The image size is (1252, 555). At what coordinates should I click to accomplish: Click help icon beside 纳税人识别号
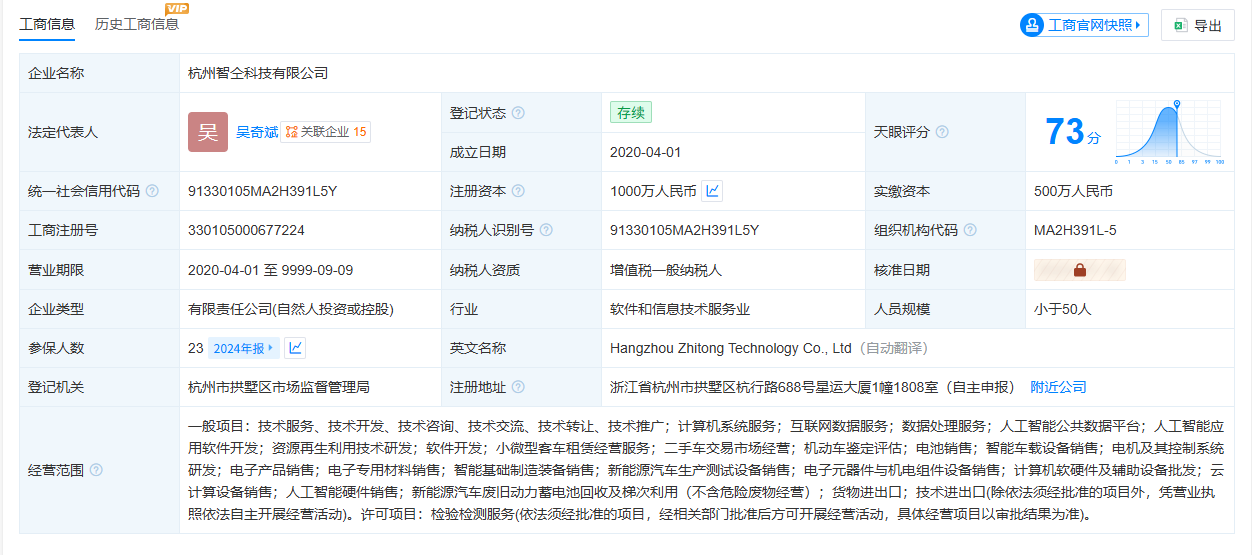point(546,230)
